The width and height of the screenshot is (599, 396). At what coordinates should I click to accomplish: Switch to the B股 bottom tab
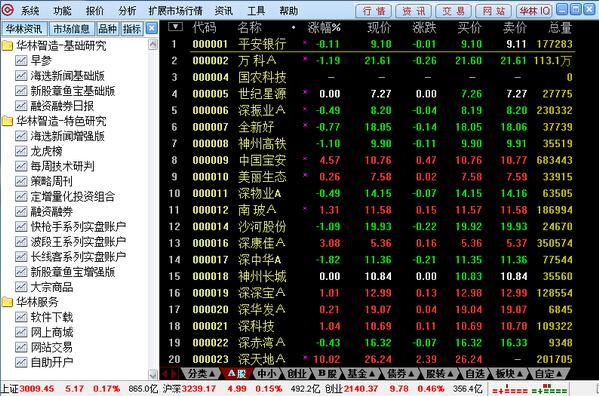tap(327, 373)
